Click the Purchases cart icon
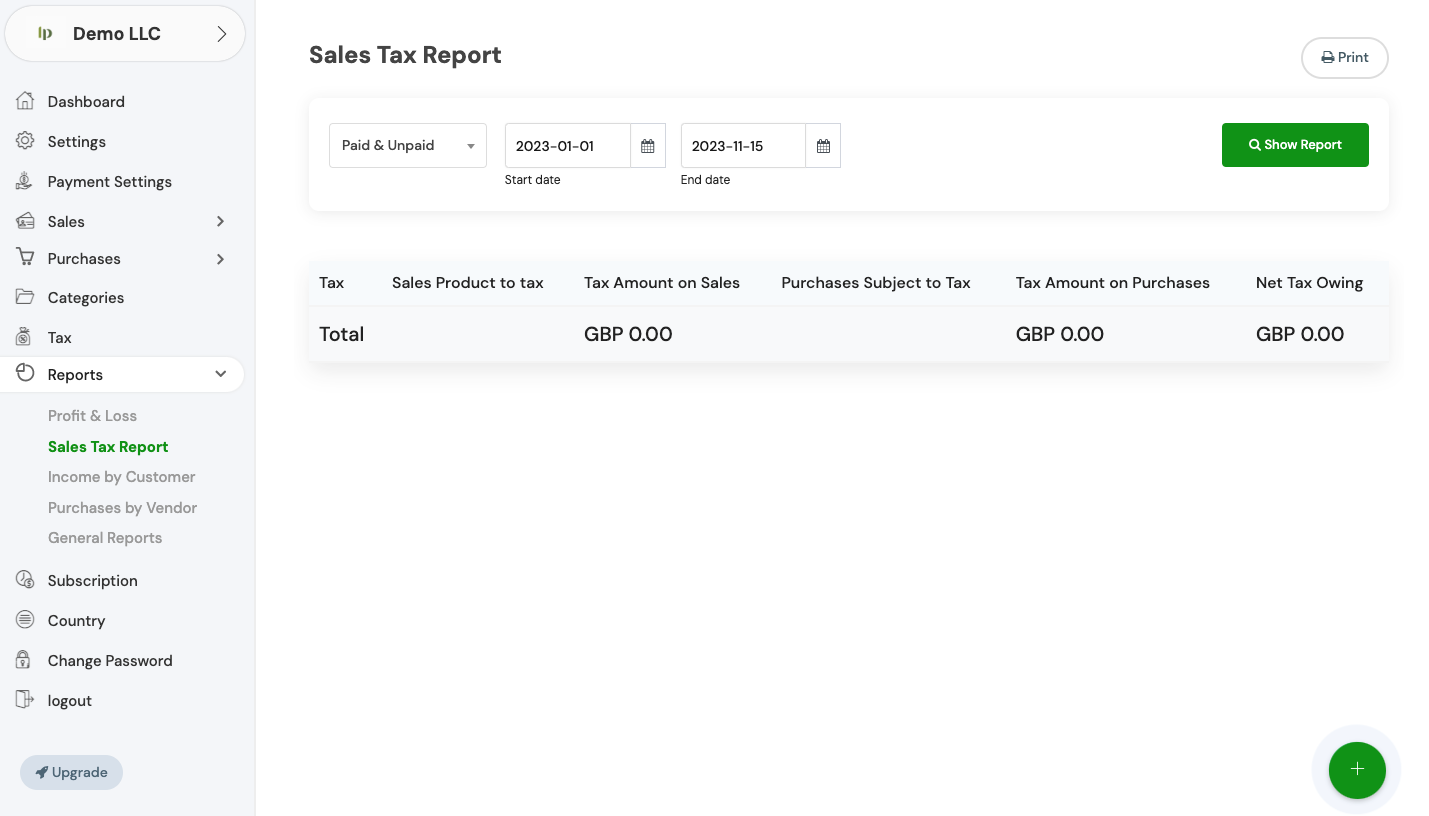Screen dimensions: 1429x816 tap(25, 258)
